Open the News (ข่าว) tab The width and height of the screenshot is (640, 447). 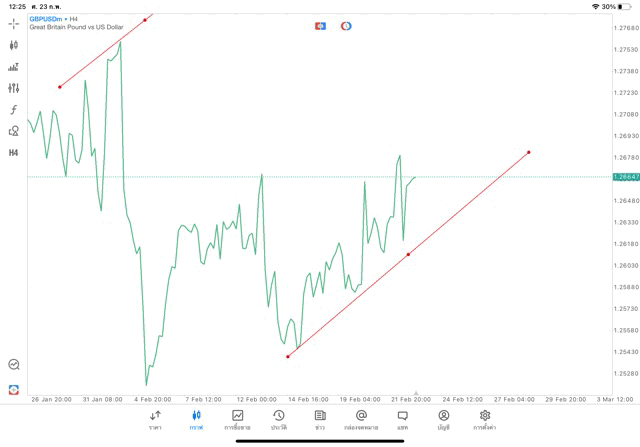pos(320,419)
